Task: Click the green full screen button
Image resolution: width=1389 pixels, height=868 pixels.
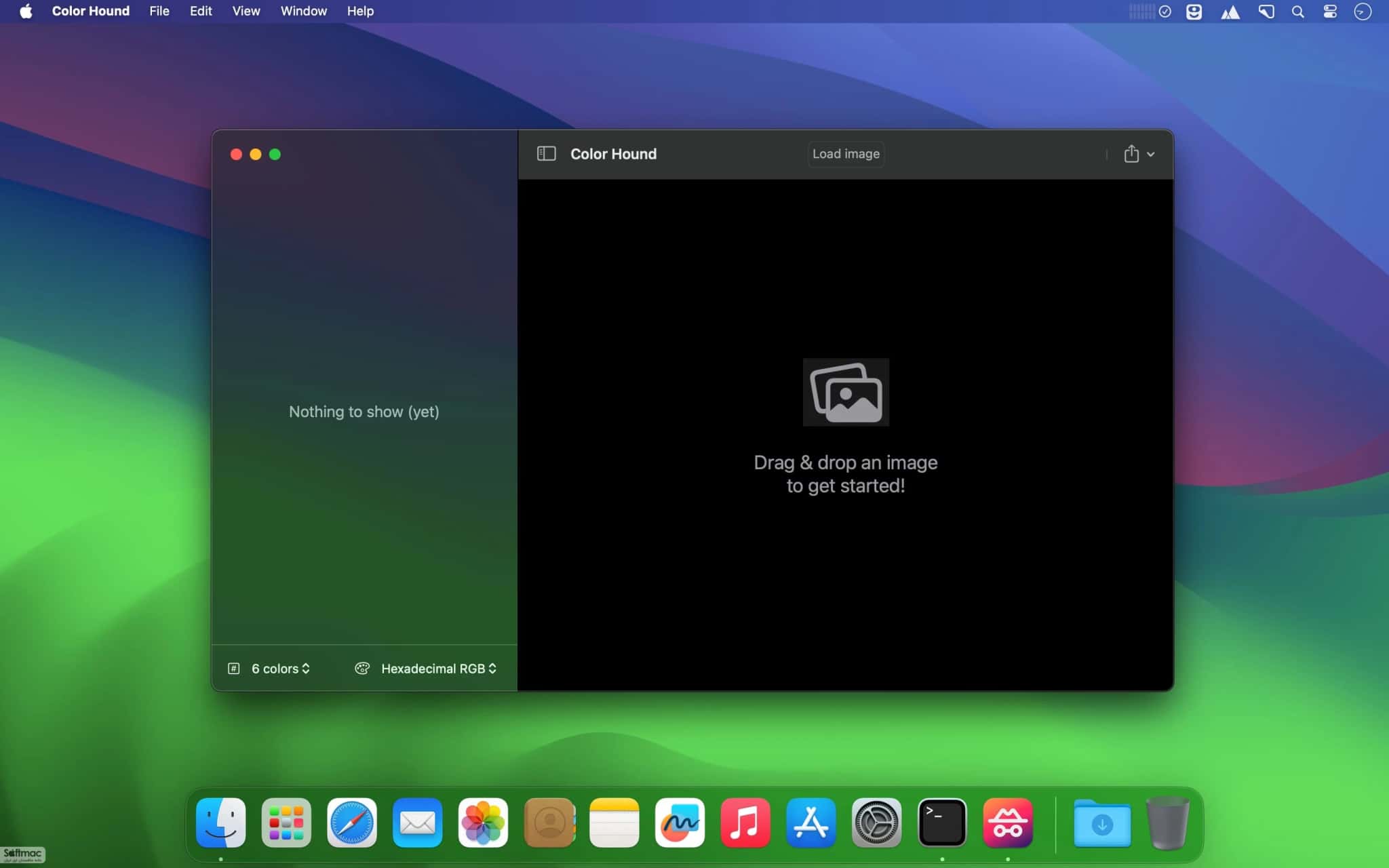Action: tap(275, 155)
